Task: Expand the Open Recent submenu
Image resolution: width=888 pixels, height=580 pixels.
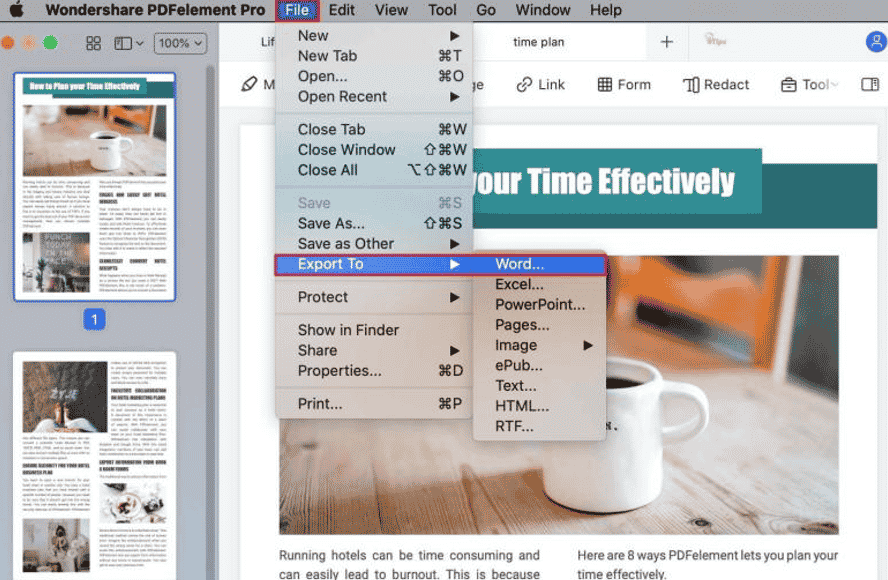Action: point(340,96)
